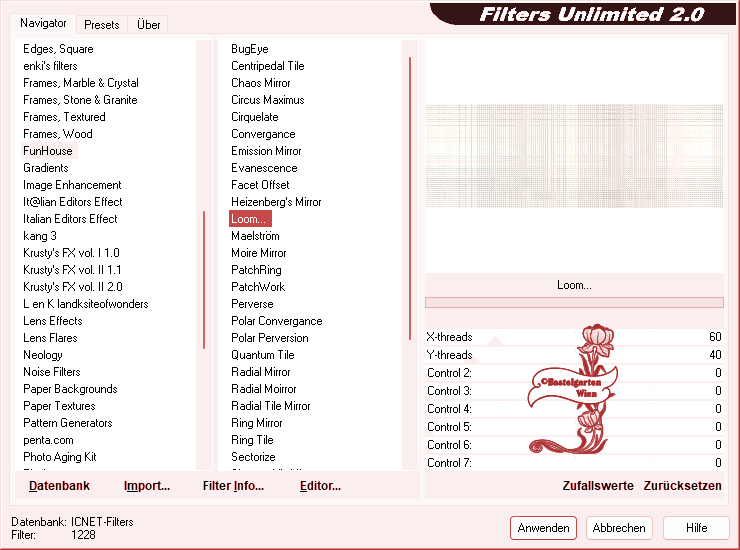Open Filter Info...
The height and width of the screenshot is (550, 740).
[233, 486]
